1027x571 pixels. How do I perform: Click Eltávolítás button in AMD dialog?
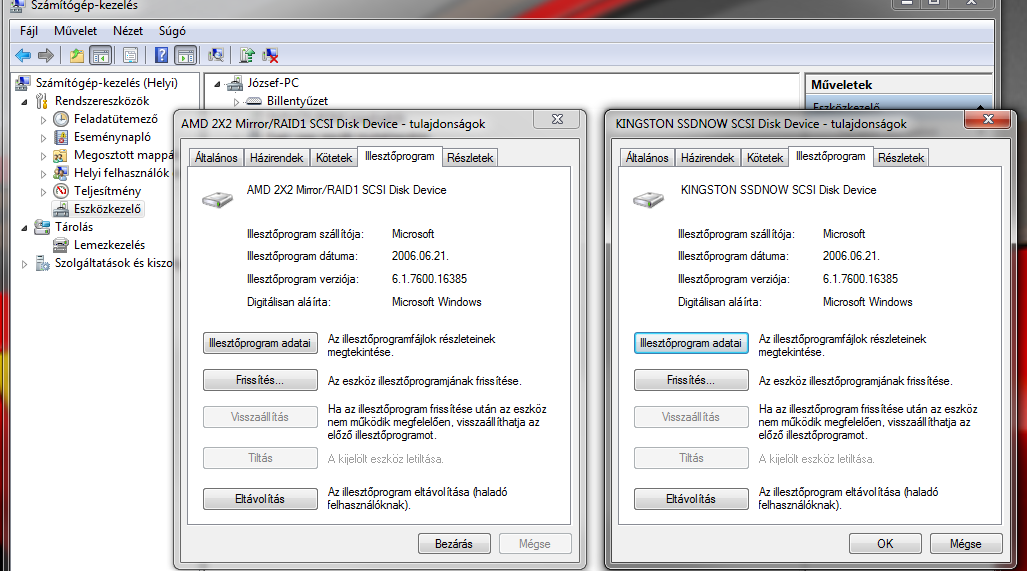click(x=260, y=499)
